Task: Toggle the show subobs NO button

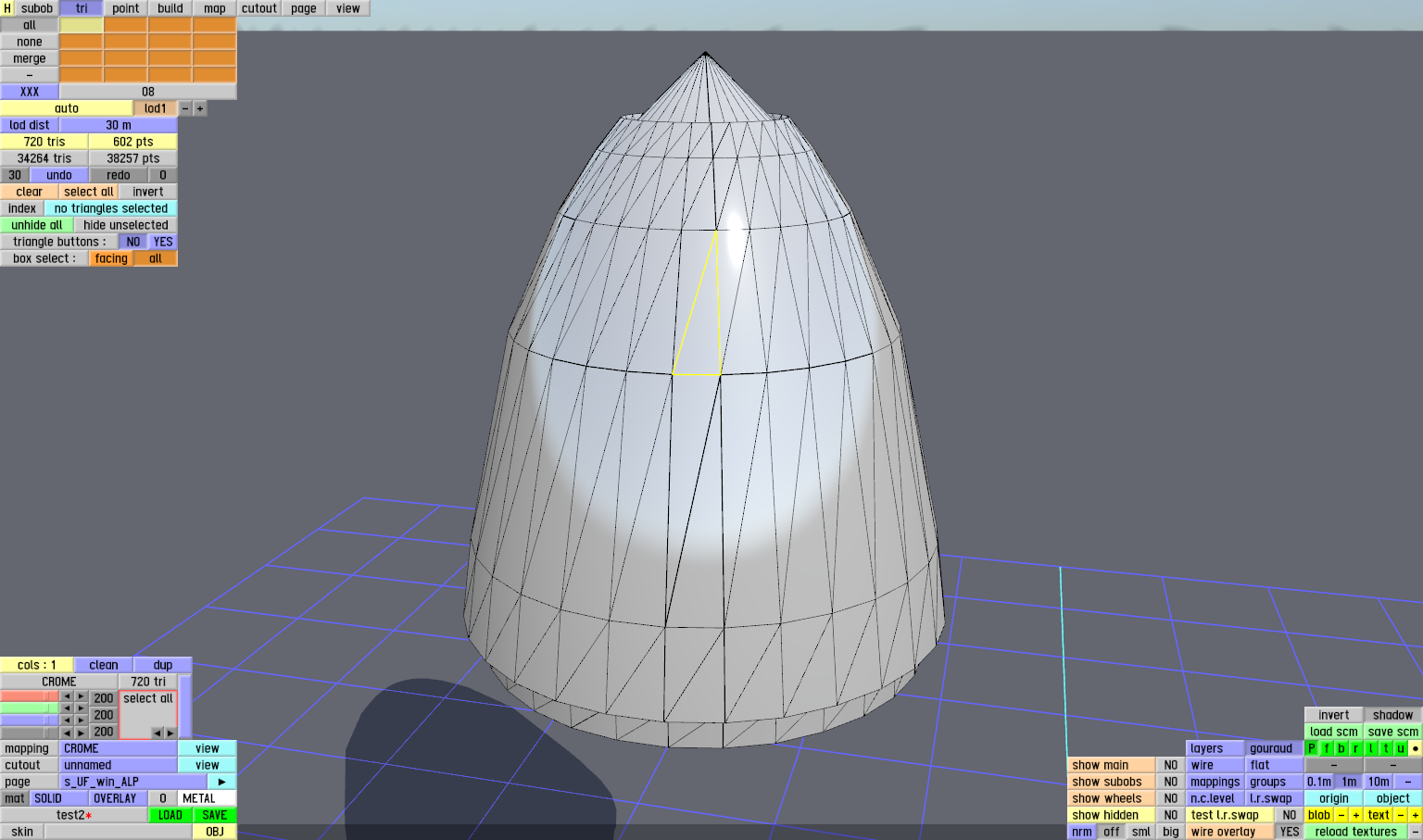Action: tap(1171, 782)
